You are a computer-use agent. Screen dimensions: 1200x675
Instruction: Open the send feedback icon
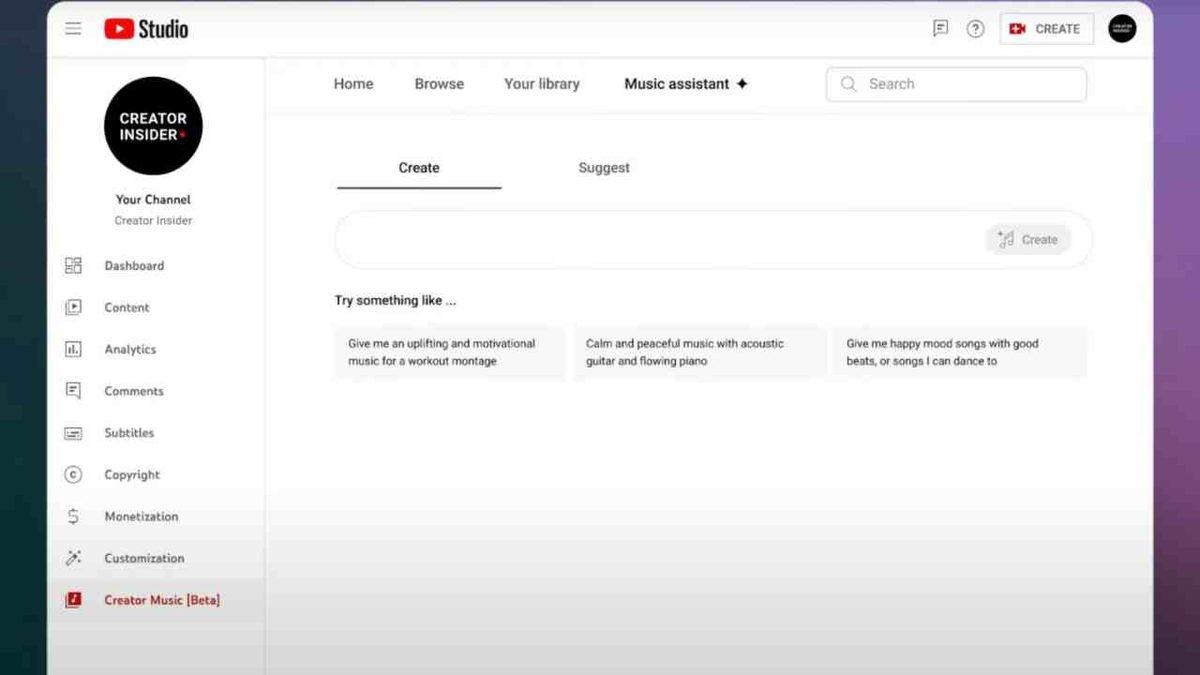[940, 29]
